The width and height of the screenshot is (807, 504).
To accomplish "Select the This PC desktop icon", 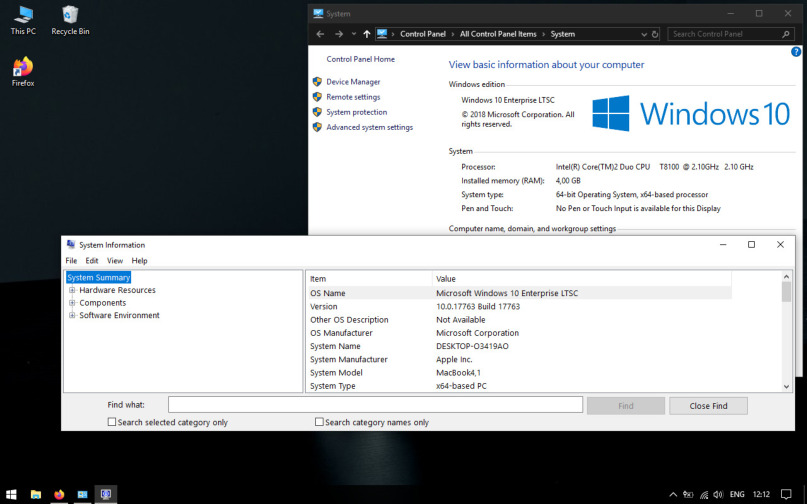I will pos(22,17).
